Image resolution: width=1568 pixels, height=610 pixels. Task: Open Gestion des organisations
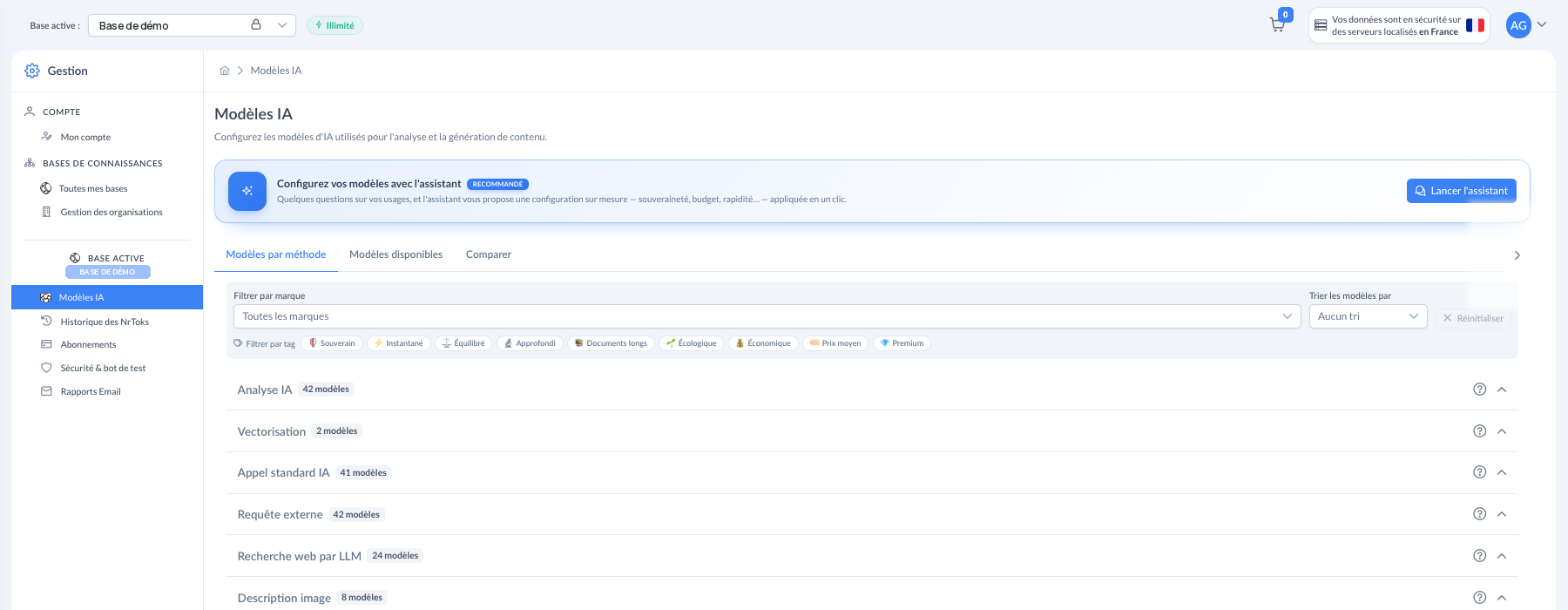[112, 212]
